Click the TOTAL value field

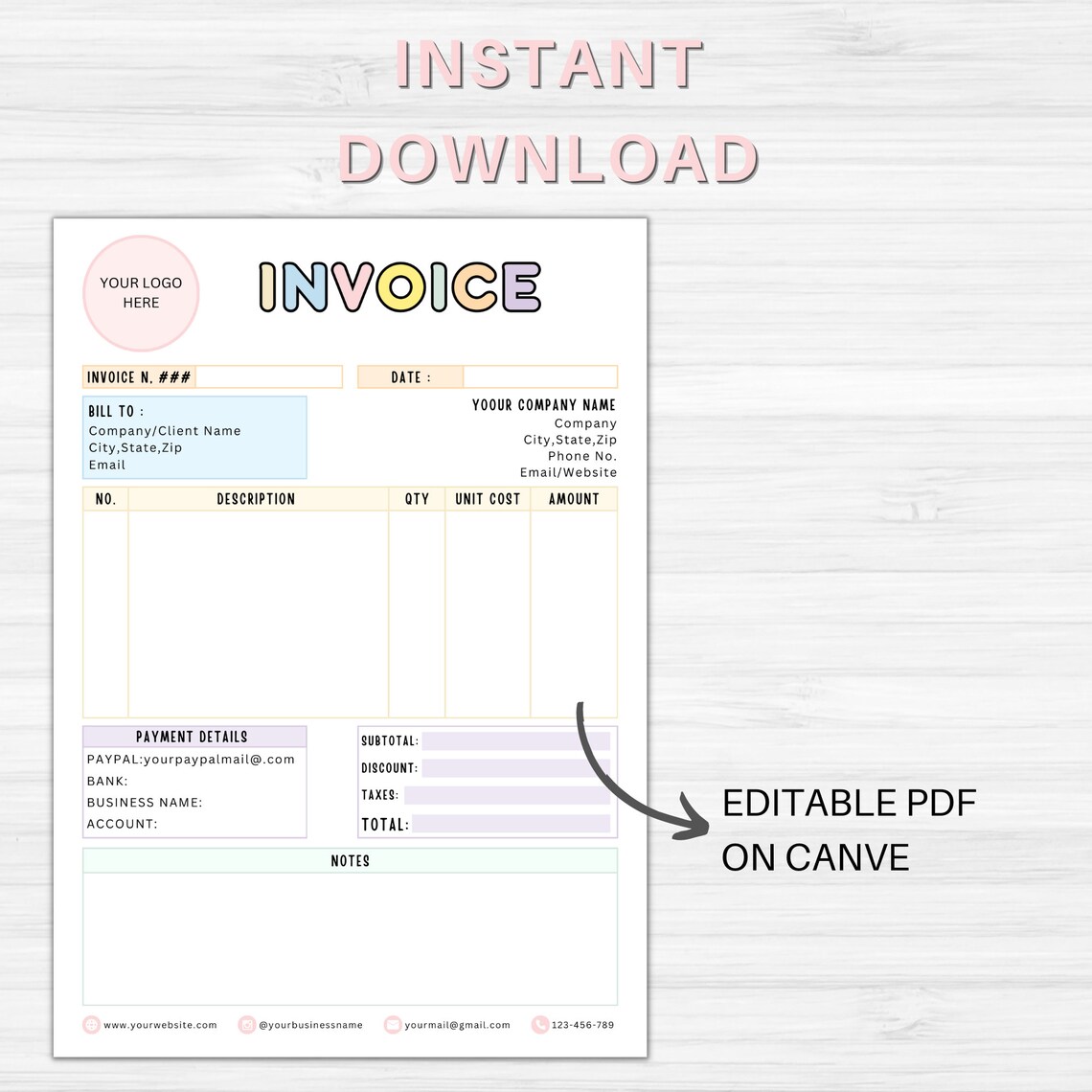click(x=512, y=824)
